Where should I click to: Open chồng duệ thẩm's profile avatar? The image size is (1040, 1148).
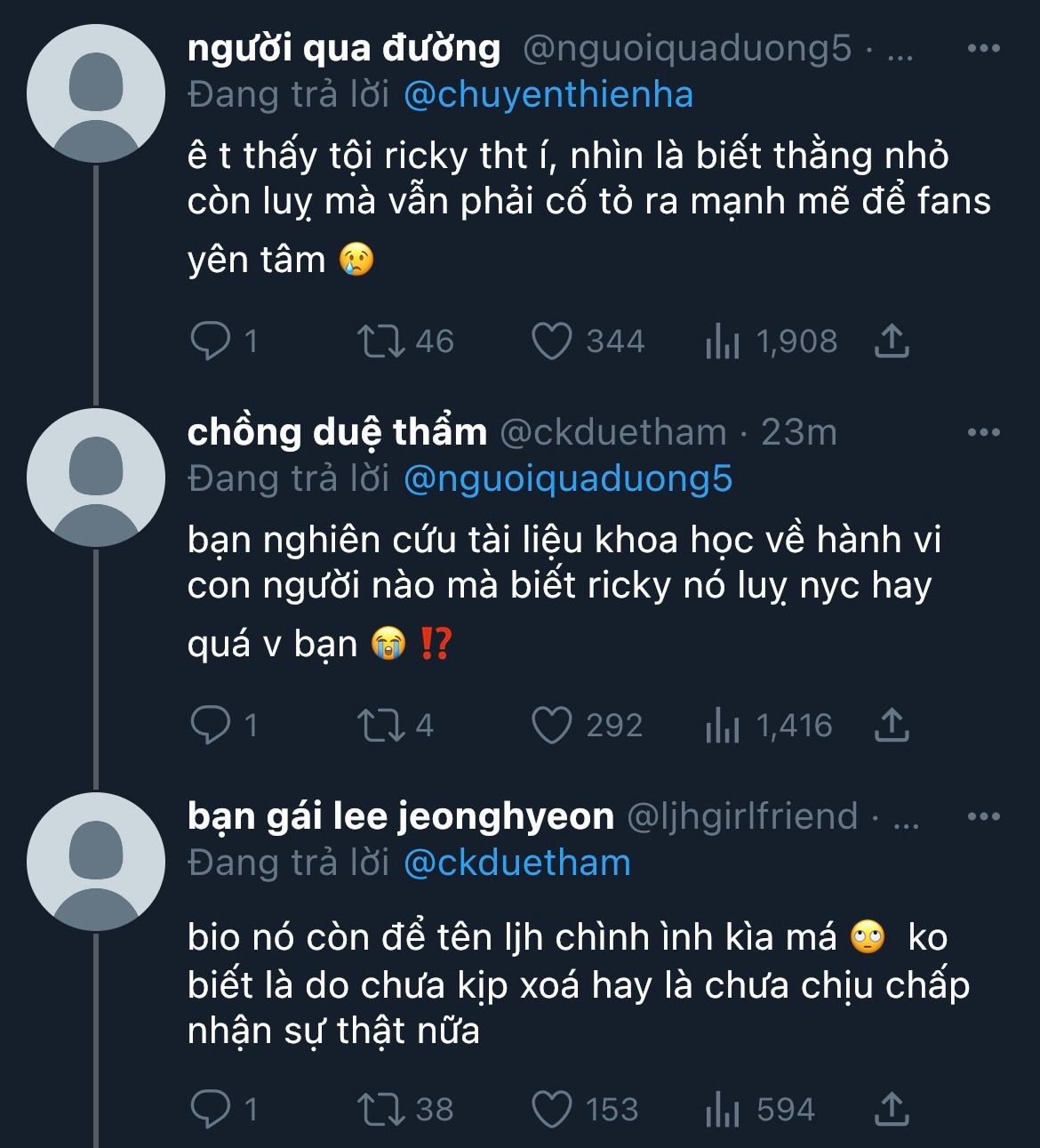[96, 478]
